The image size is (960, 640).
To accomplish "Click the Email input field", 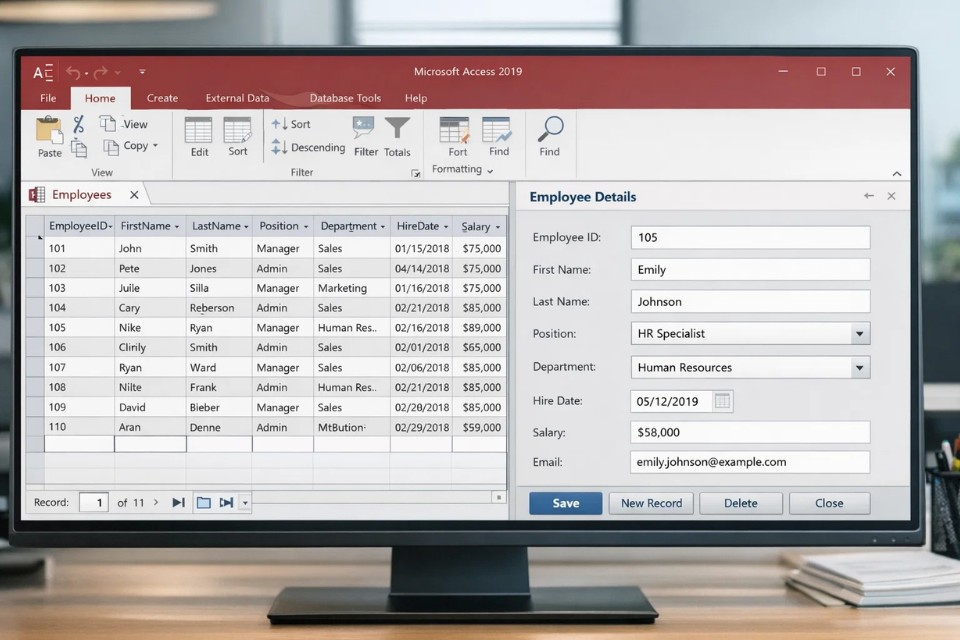I will [x=750, y=462].
